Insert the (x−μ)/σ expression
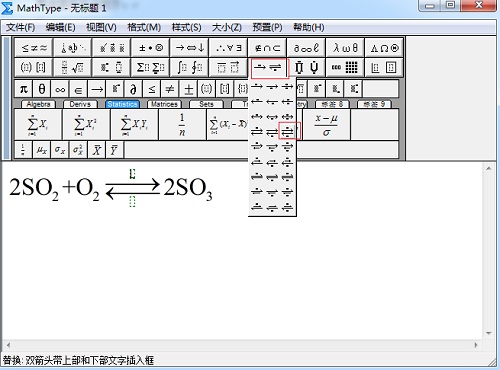The width and height of the screenshot is (500, 370). (326, 125)
